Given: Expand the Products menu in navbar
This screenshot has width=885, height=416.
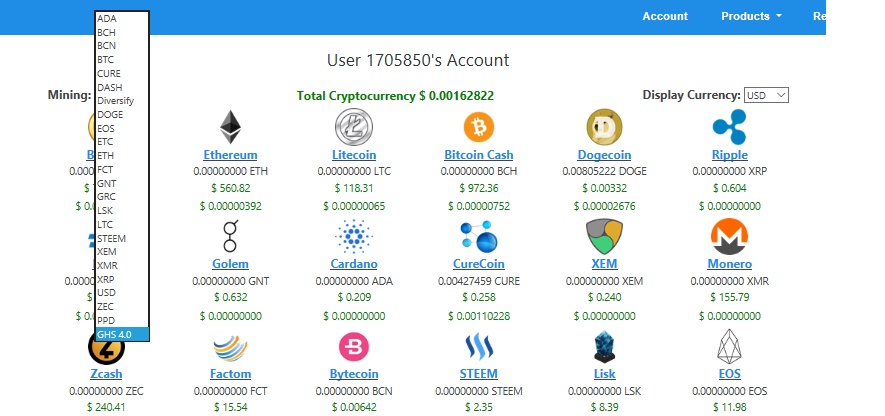Looking at the screenshot, I should pyautogui.click(x=751, y=16).
